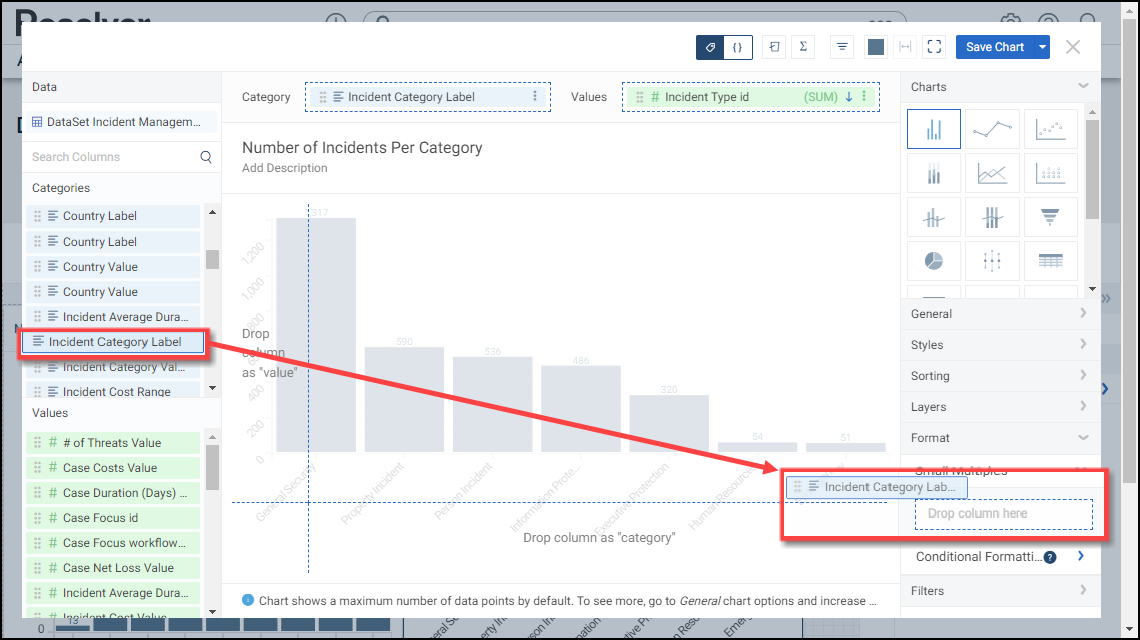Click the info icon beside data points note
The image size is (1140, 640).
coord(248,600)
